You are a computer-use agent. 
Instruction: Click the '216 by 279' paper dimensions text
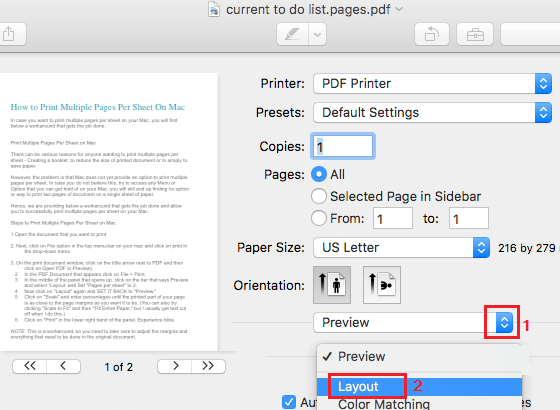coord(527,248)
